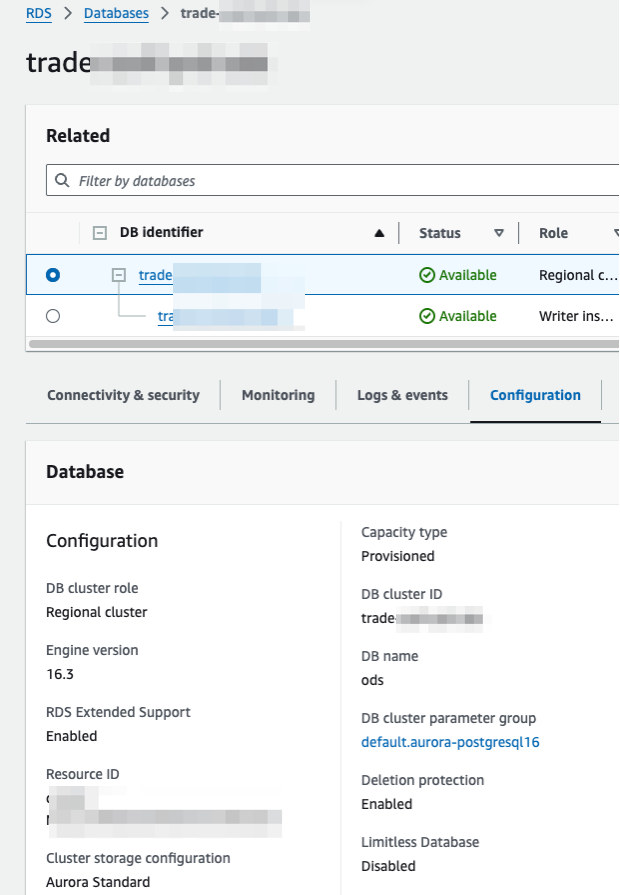Image resolution: width=620 pixels, height=895 pixels.
Task: Click the Regional cluster role value in Configuration
Action: (x=96, y=612)
